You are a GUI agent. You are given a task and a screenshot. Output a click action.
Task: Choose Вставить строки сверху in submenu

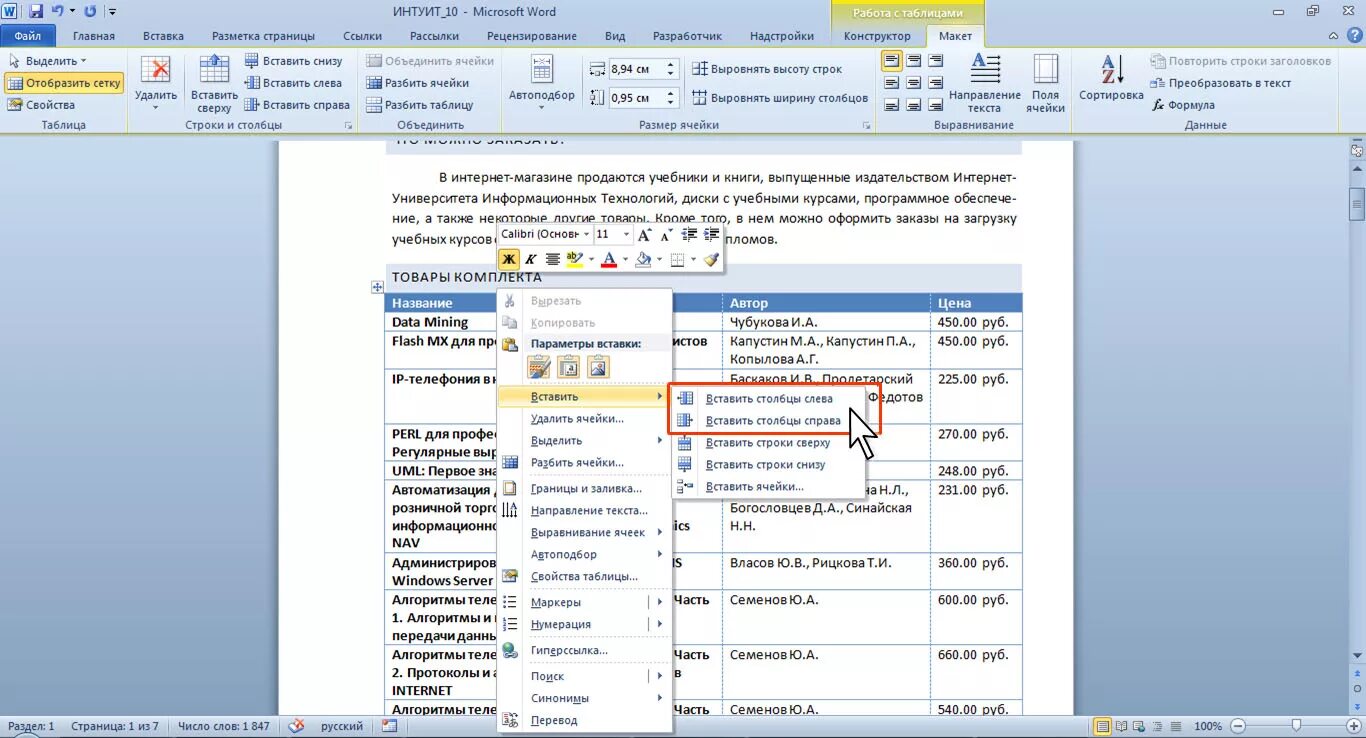(x=768, y=443)
